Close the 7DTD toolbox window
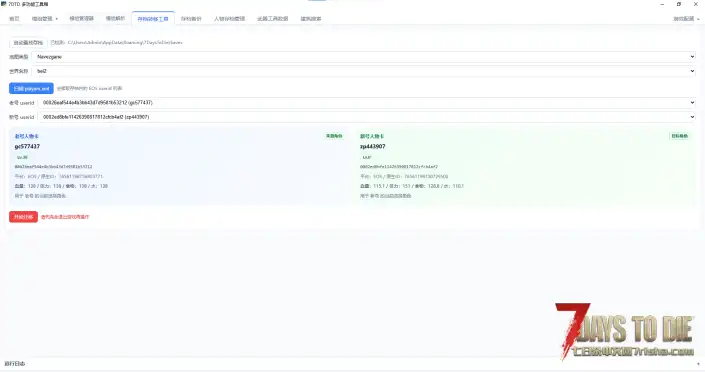The width and height of the screenshot is (705, 372). pos(696,4)
